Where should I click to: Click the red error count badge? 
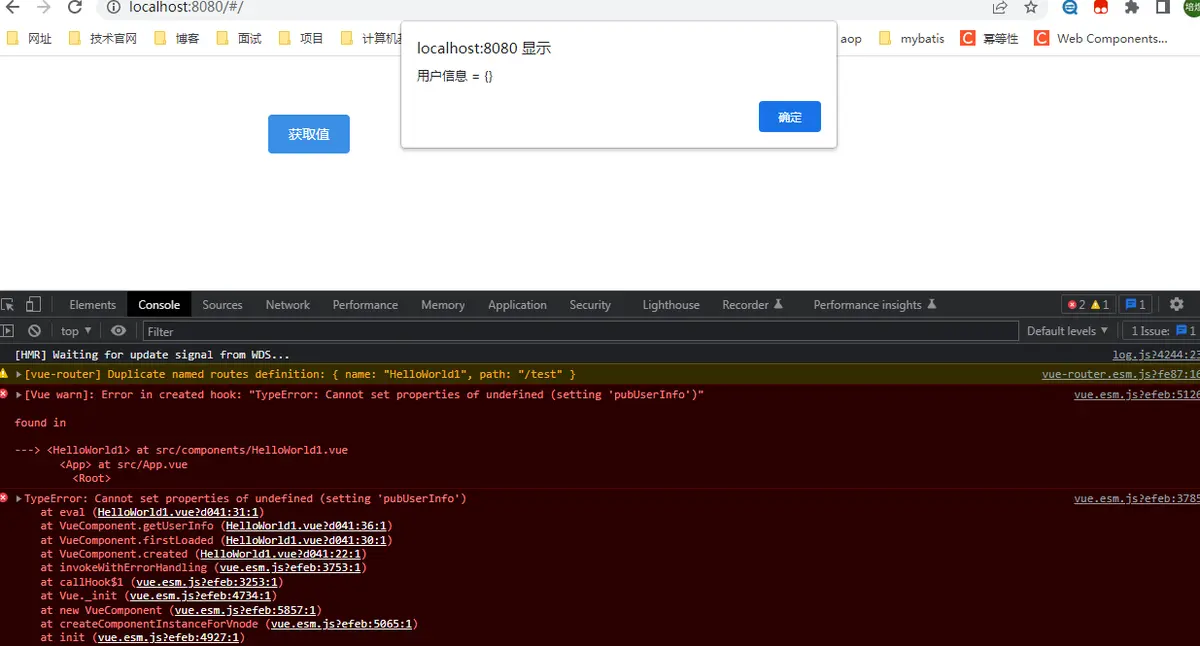coord(1076,305)
